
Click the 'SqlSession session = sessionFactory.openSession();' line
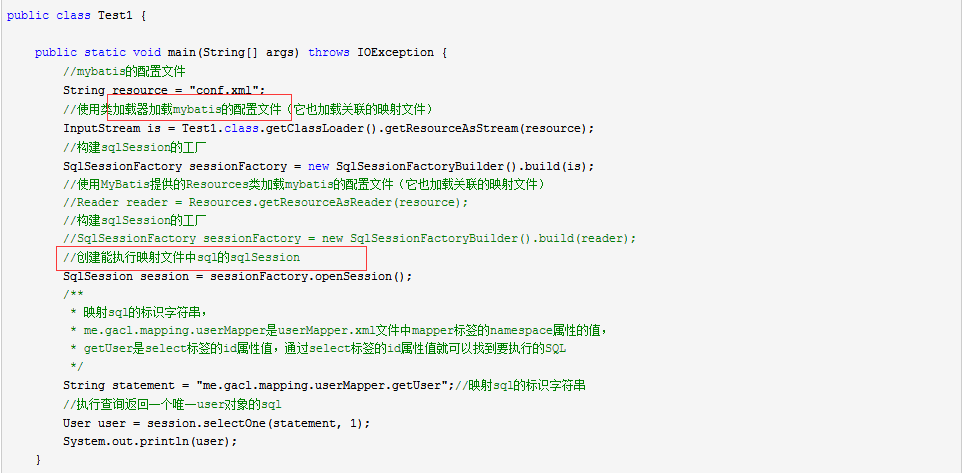click(237, 276)
